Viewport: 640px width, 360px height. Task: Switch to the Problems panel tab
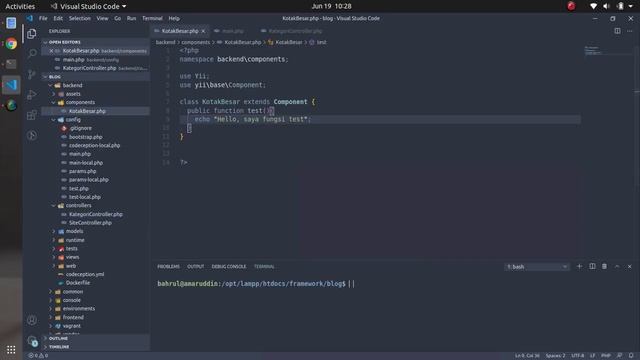(168, 267)
